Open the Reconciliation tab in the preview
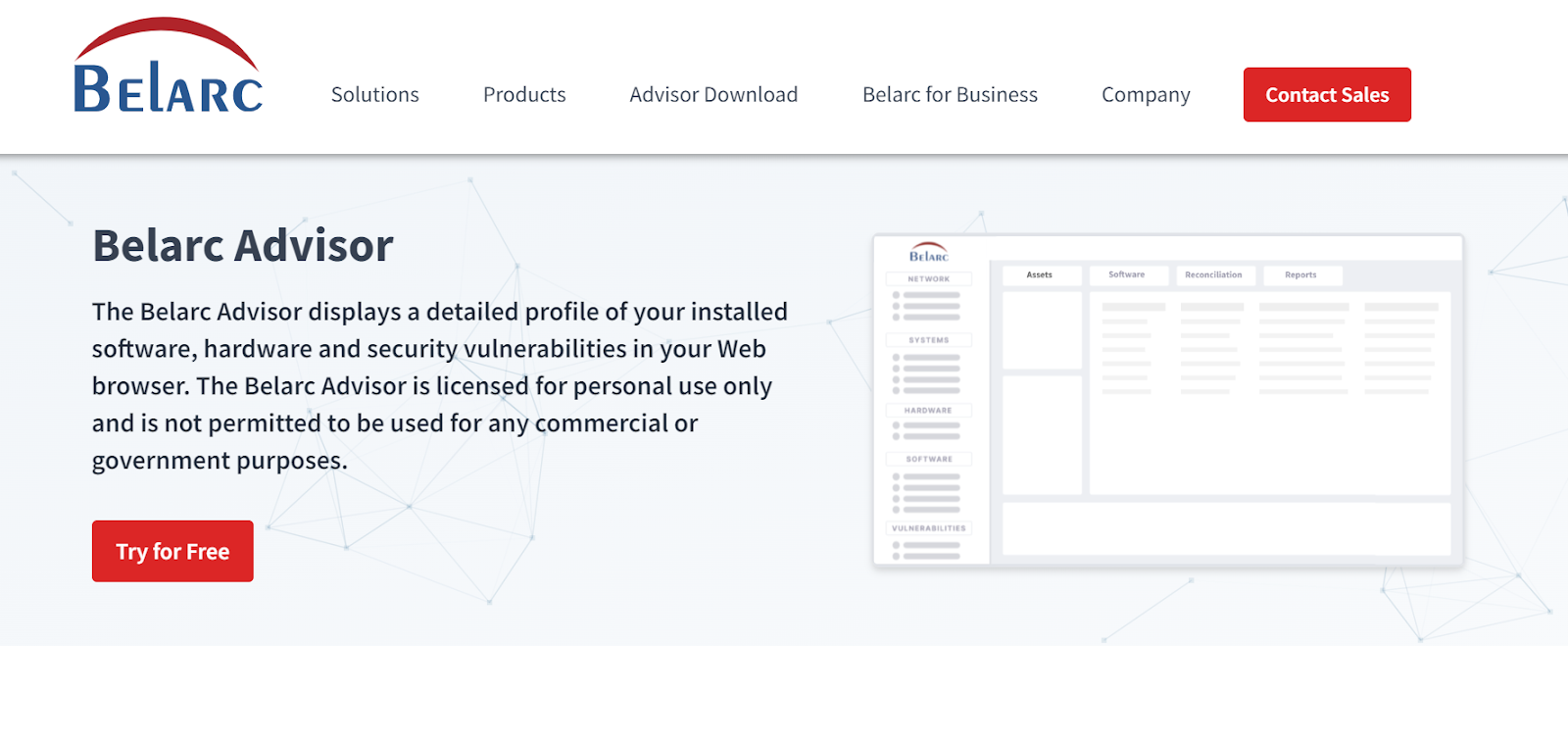Image resolution: width=1568 pixels, height=744 pixels. point(1214,274)
